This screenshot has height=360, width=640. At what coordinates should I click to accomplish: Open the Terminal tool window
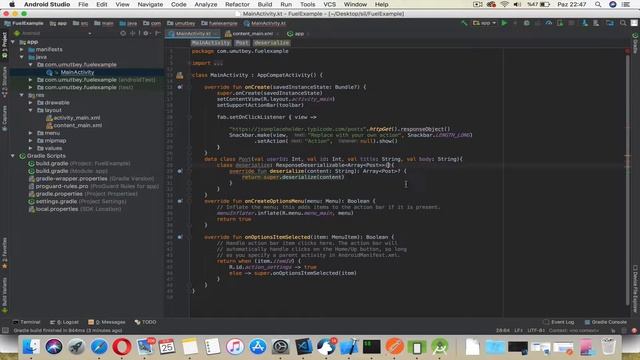click(27, 322)
